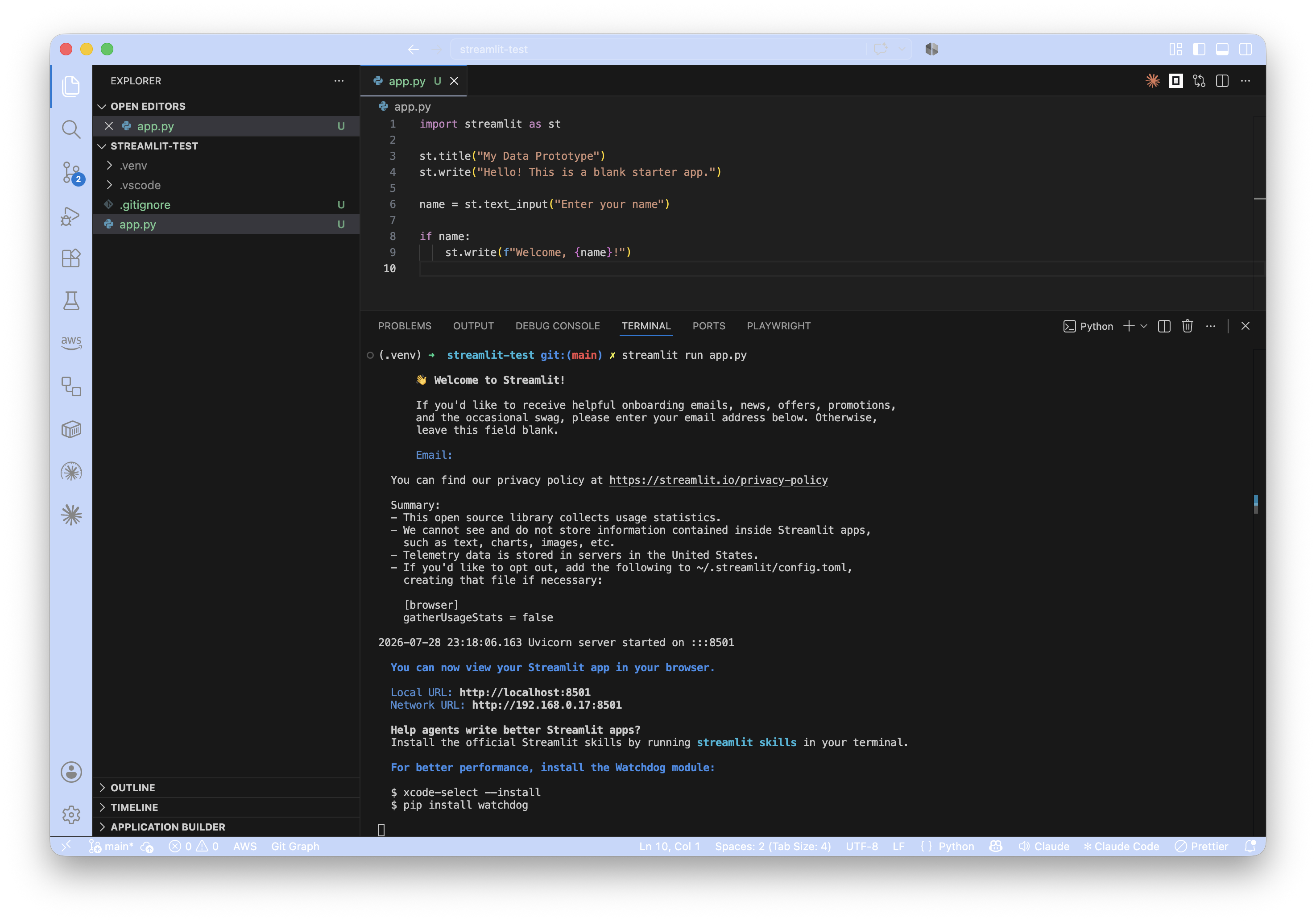Open Customize Layout button

(x=1175, y=49)
